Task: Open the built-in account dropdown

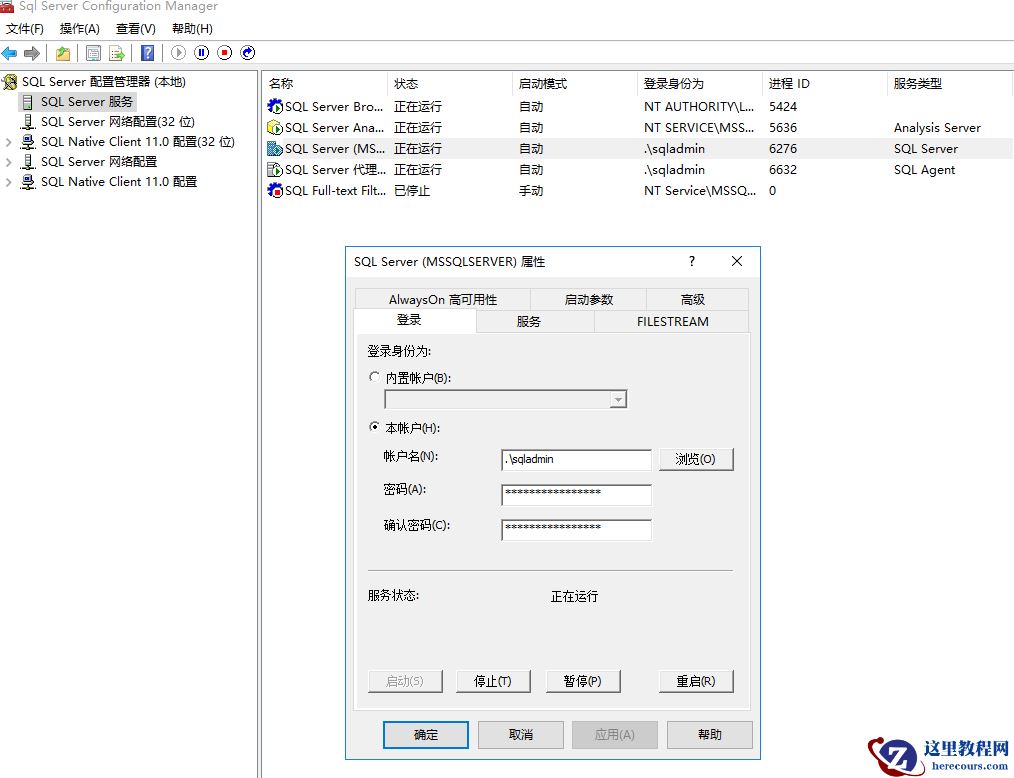Action: (618, 398)
